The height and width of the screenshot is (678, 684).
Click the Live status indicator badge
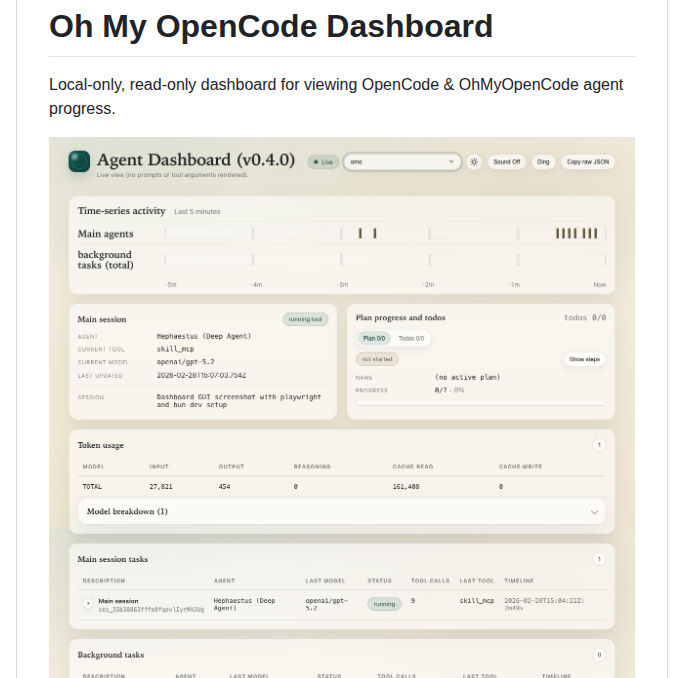tap(323, 162)
